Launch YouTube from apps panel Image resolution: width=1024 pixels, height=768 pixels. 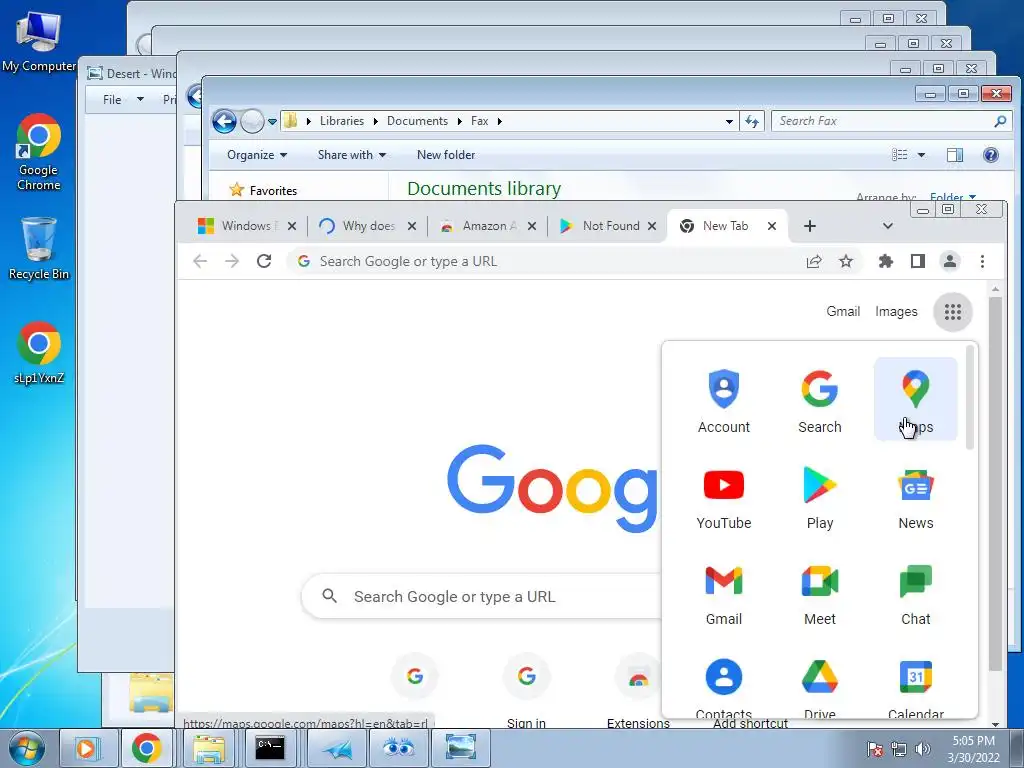724,496
